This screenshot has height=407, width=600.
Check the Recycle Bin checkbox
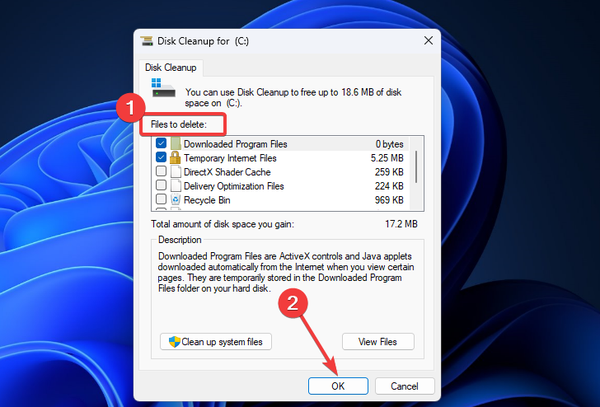[x=161, y=199]
